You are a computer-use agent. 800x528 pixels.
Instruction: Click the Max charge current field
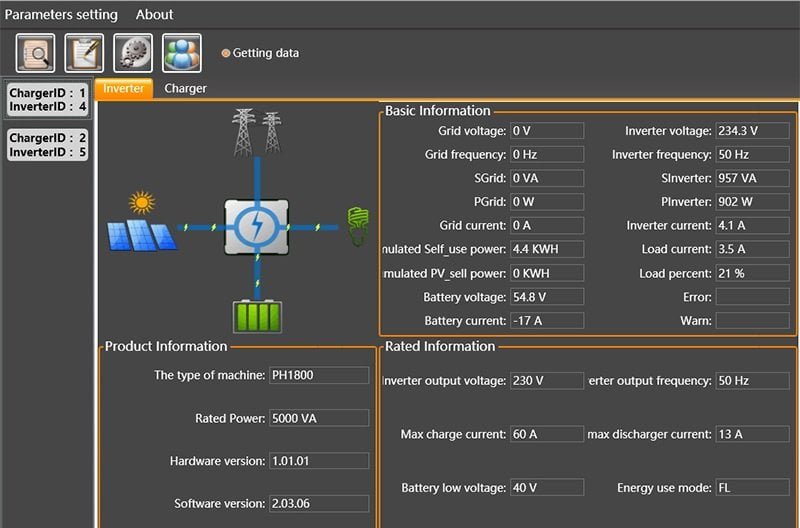tap(547, 434)
